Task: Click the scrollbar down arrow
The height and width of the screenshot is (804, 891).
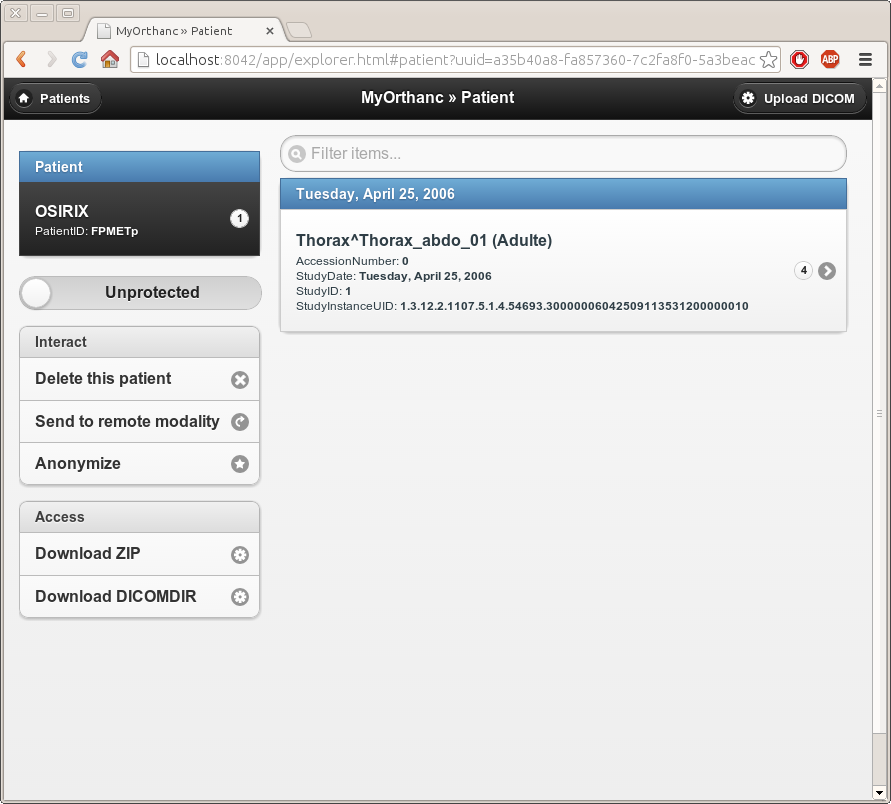Action: pos(879,792)
